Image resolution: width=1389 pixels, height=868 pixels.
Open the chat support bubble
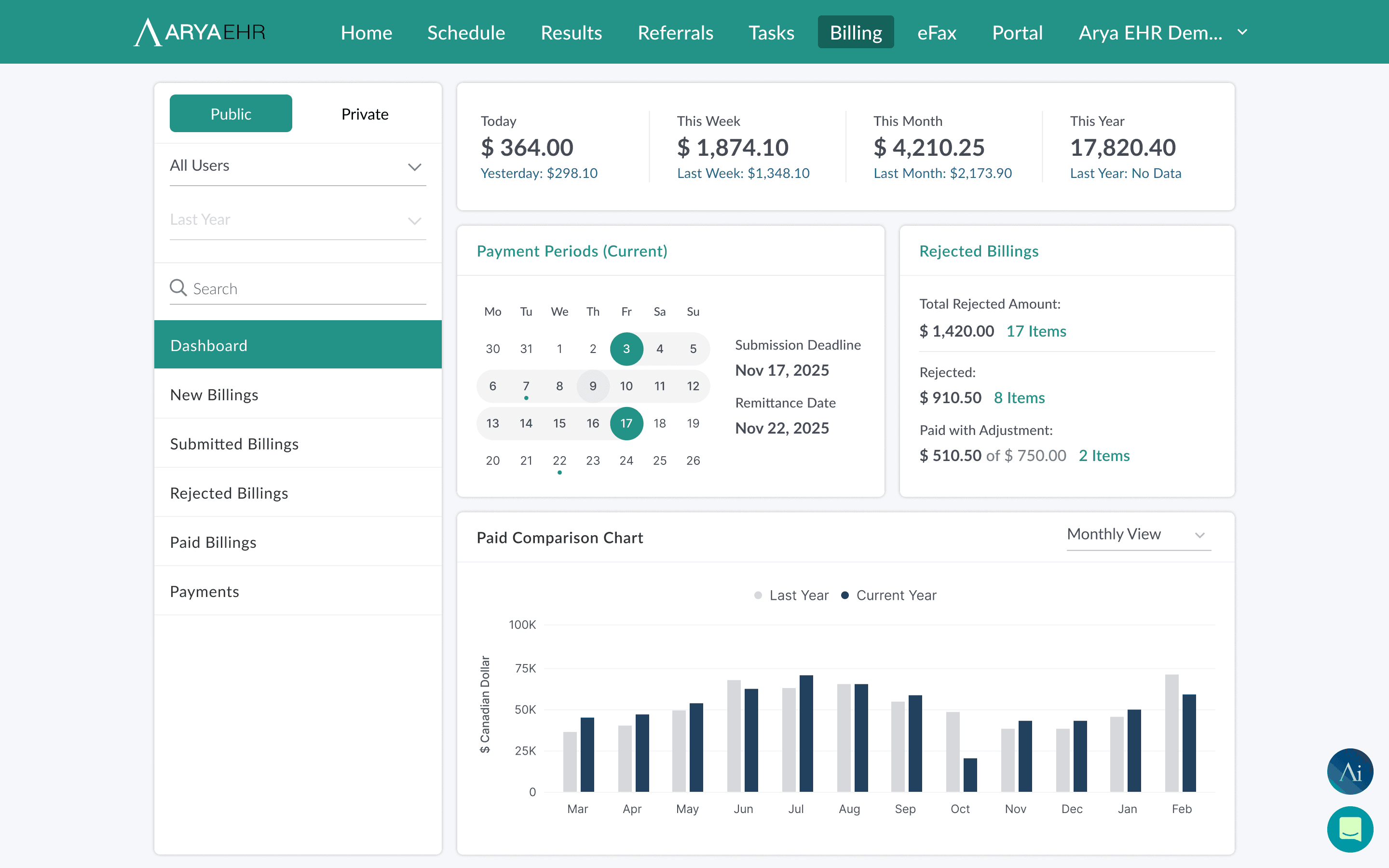tap(1350, 829)
